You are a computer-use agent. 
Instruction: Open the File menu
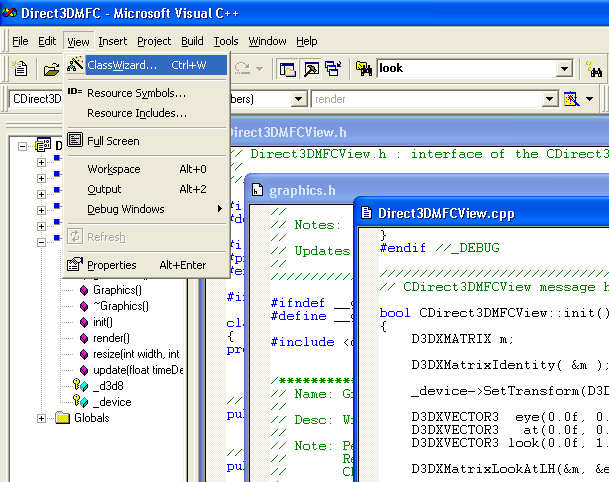(x=20, y=41)
